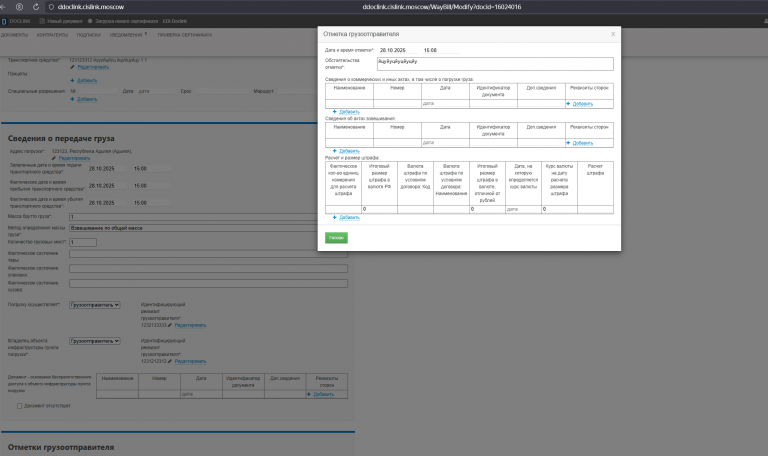This screenshot has height=456, width=768.
Task: Click 'Добавить' under the commercial acts table
Action: pos(349,112)
